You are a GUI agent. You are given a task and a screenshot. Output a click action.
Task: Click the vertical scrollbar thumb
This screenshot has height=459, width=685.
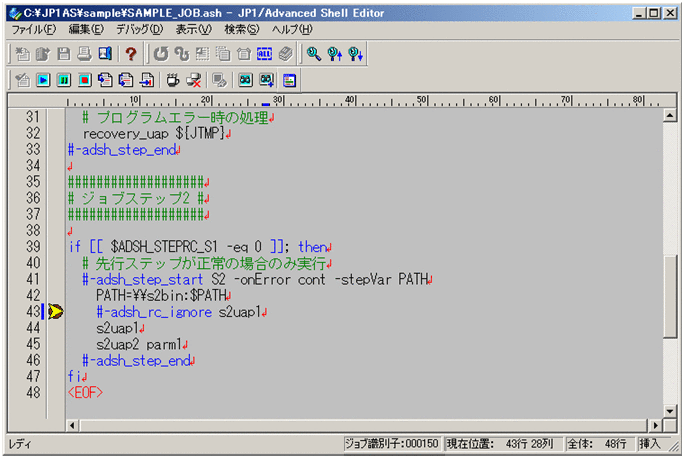670,297
